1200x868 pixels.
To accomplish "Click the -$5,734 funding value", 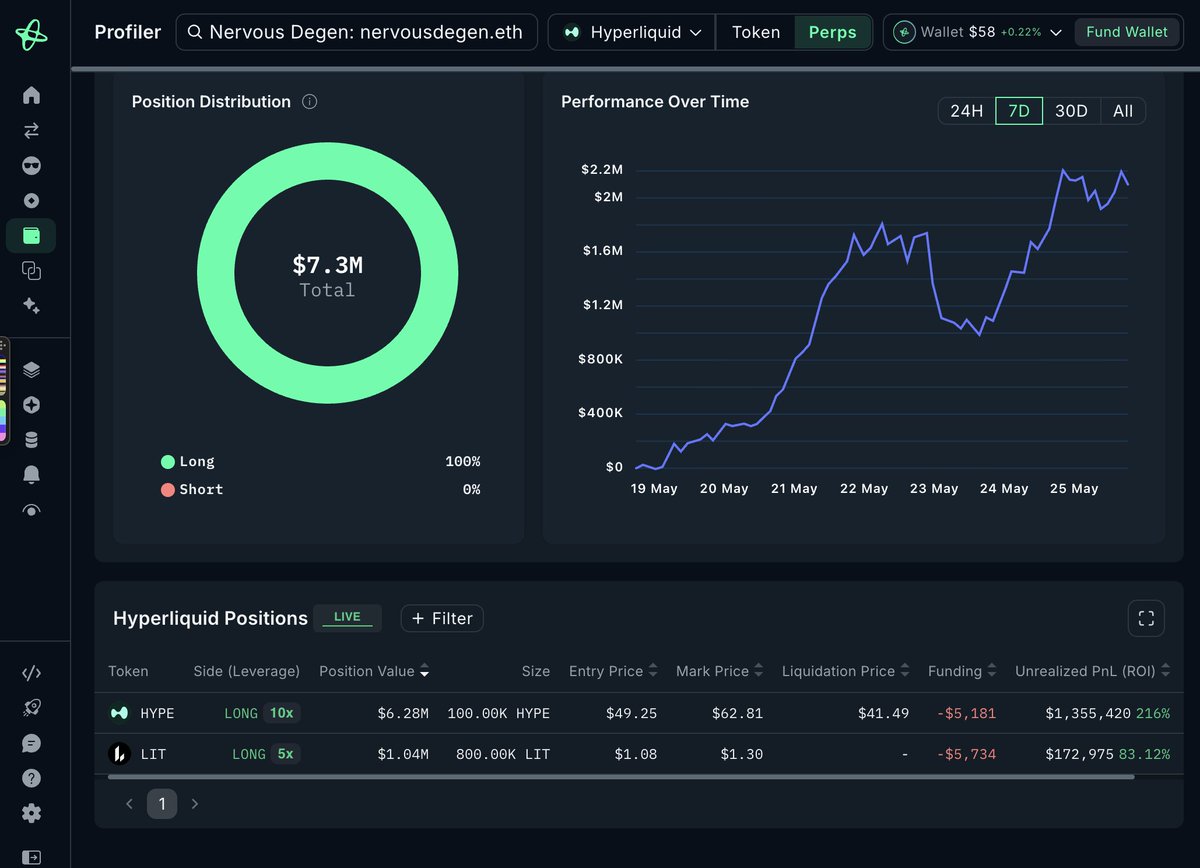I will tap(969, 754).
